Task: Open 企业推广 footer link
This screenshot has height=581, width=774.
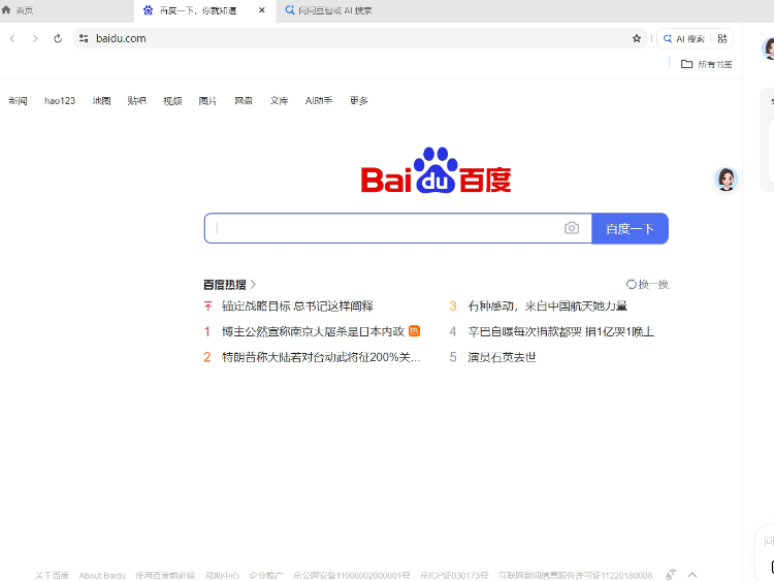Action: pos(267,576)
